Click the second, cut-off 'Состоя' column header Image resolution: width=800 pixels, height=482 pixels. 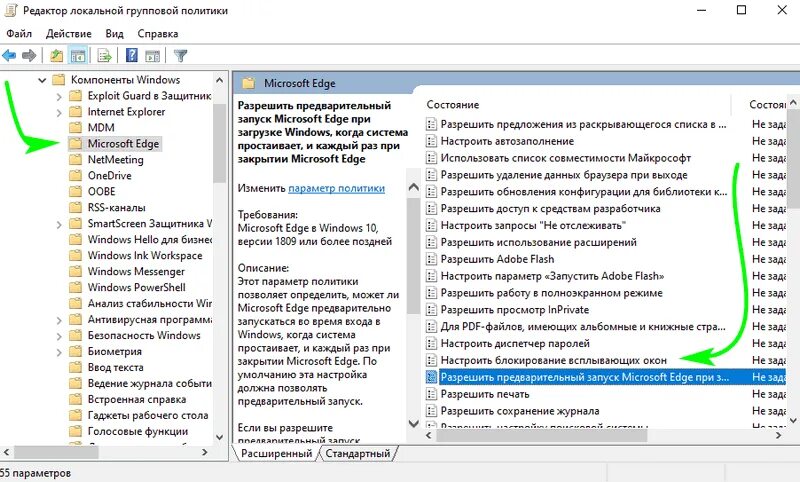click(x=767, y=105)
